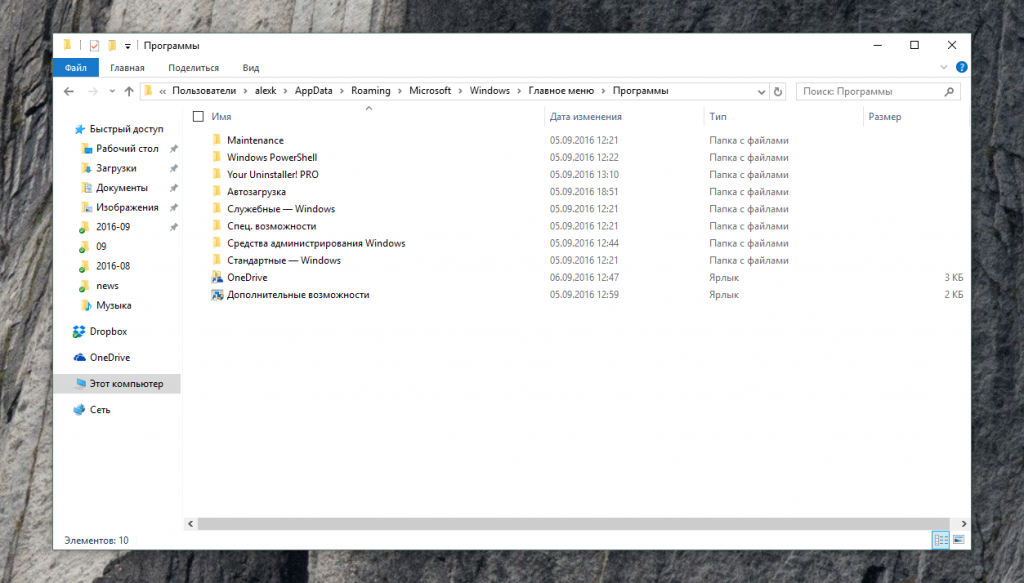Click the Windows breadcrumb in the address path
1024x583 pixels.
[490, 91]
